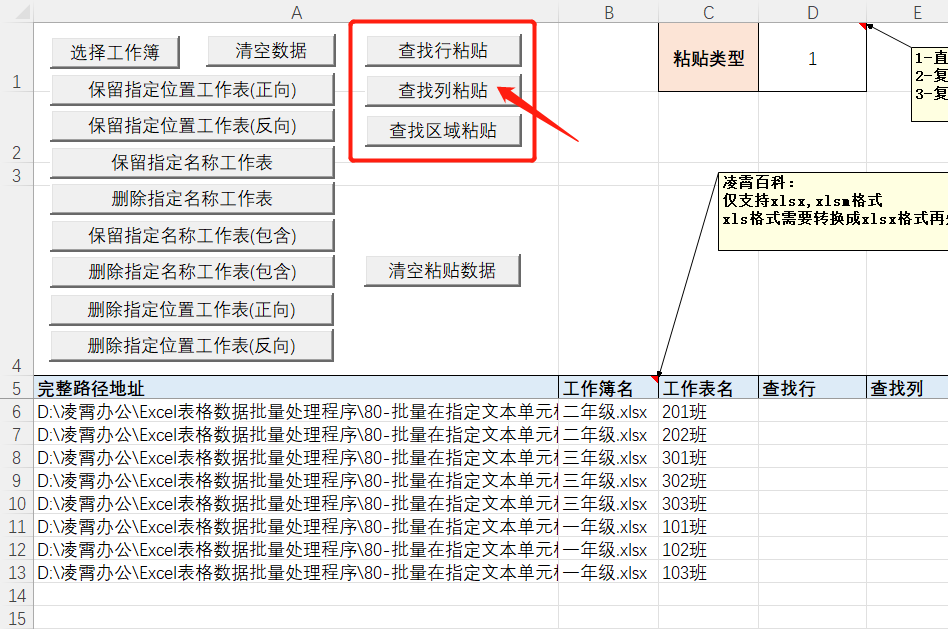Select 一年级.xlsx cell in row 13
The image size is (948, 629).
pos(608,572)
